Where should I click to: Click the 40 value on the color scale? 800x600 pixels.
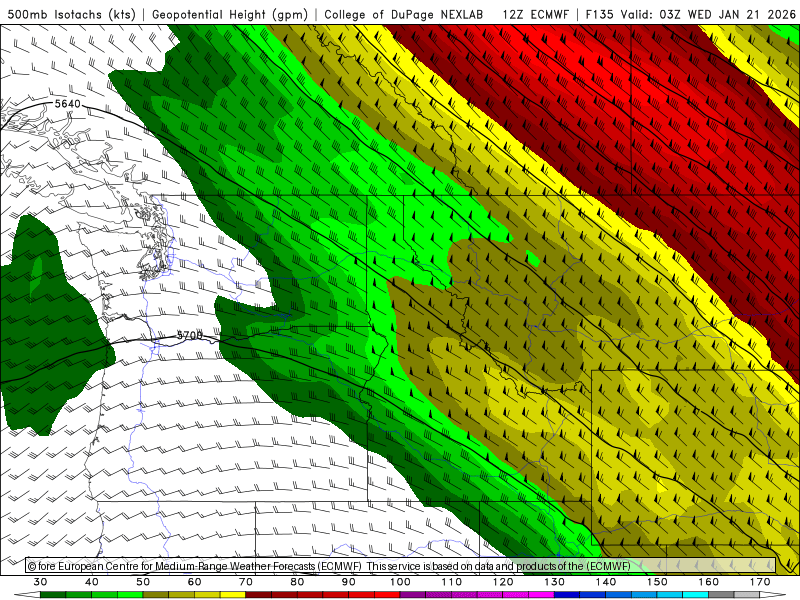click(92, 582)
